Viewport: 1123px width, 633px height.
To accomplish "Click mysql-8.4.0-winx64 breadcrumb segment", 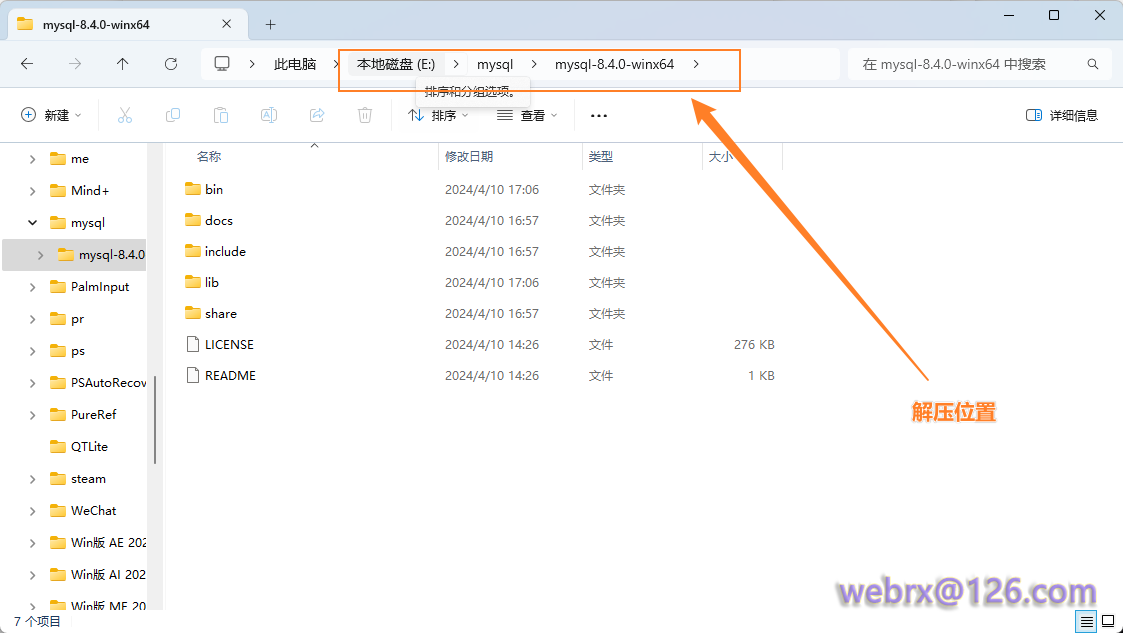I will 614,64.
